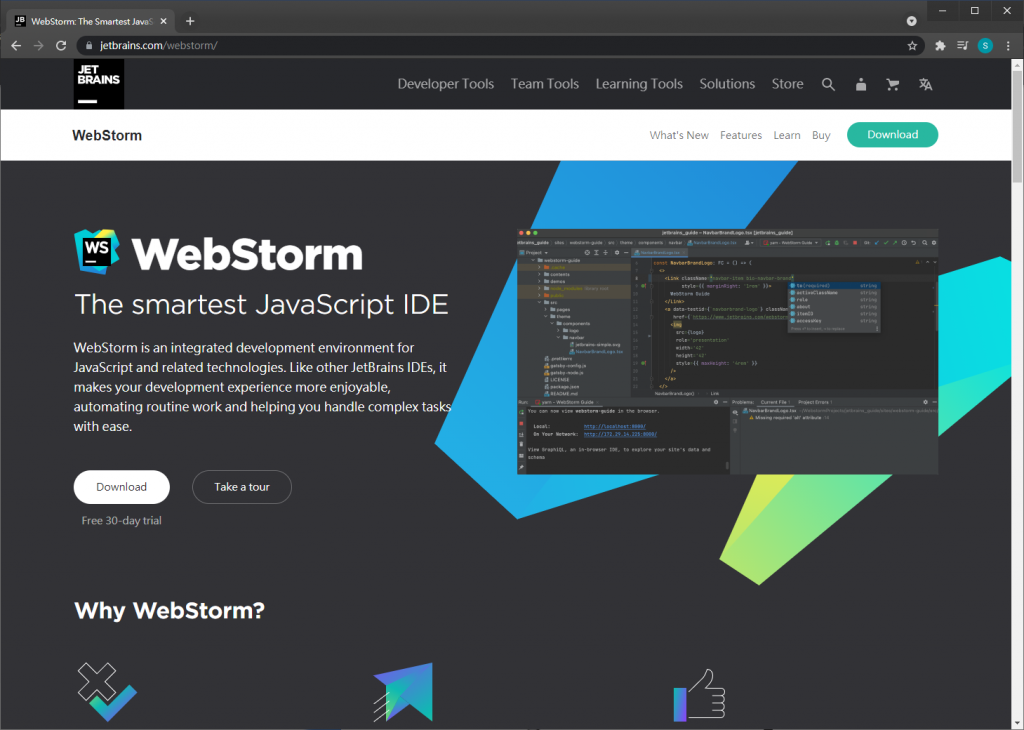
Task: Click the WebStorm WS logo icon
Action: 97,251
